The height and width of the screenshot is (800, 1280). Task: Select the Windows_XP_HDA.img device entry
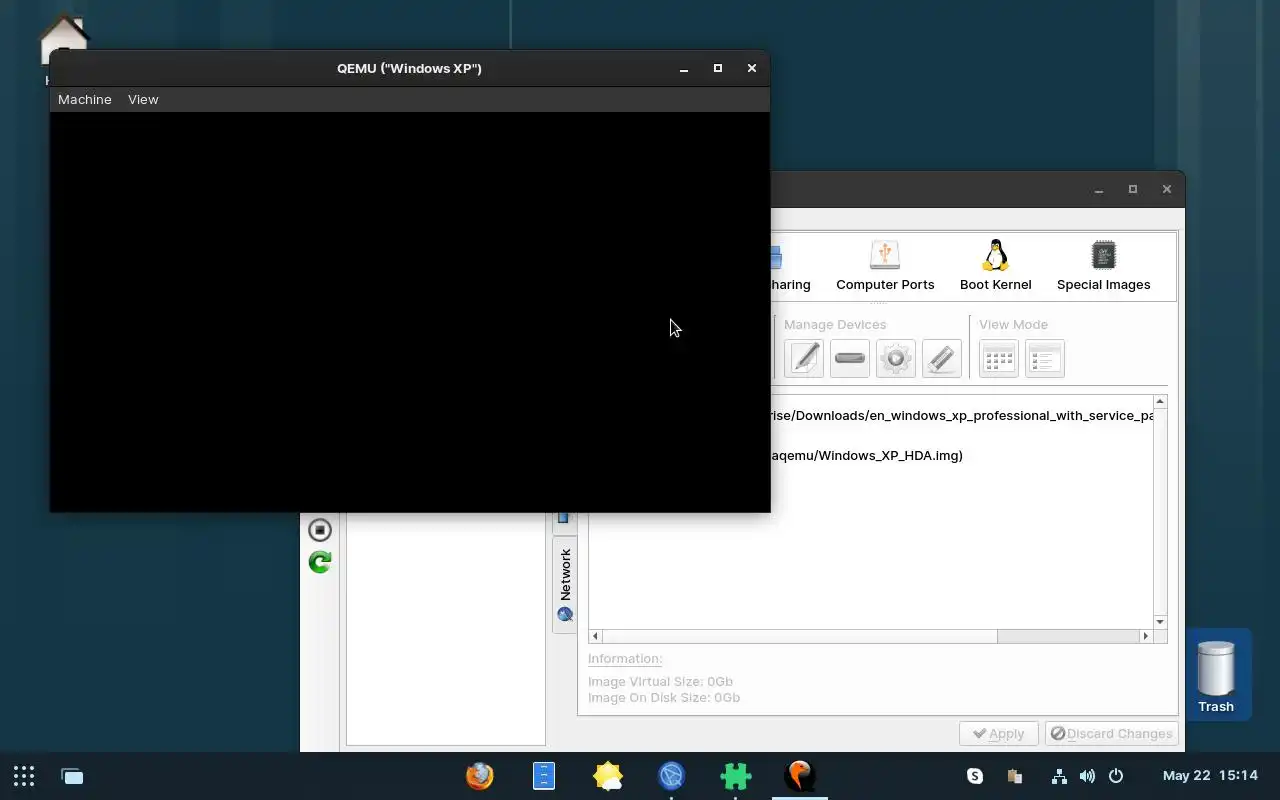(x=866, y=455)
